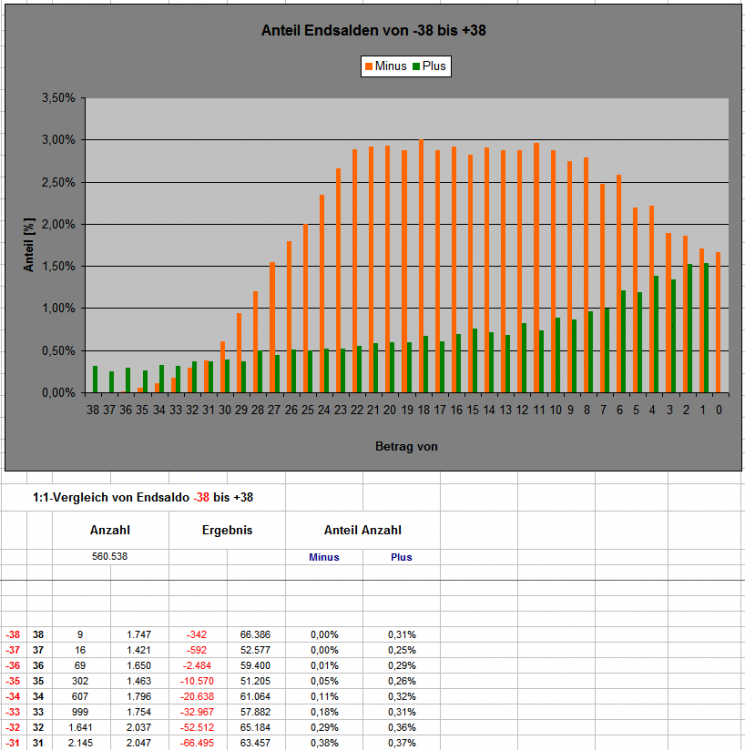Select chart title 'Anteil Endsalden von -38 bis +38'

373,30
